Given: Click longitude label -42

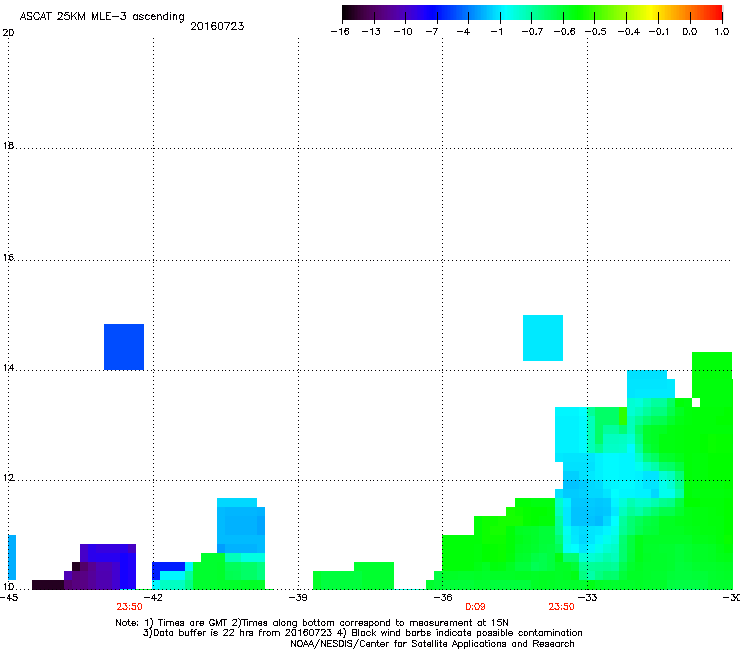Looking at the screenshot, I should (x=153, y=598).
